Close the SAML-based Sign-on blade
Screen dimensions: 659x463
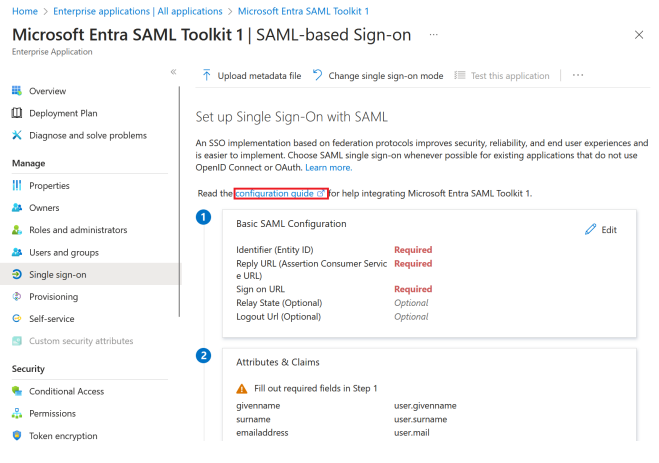click(639, 35)
